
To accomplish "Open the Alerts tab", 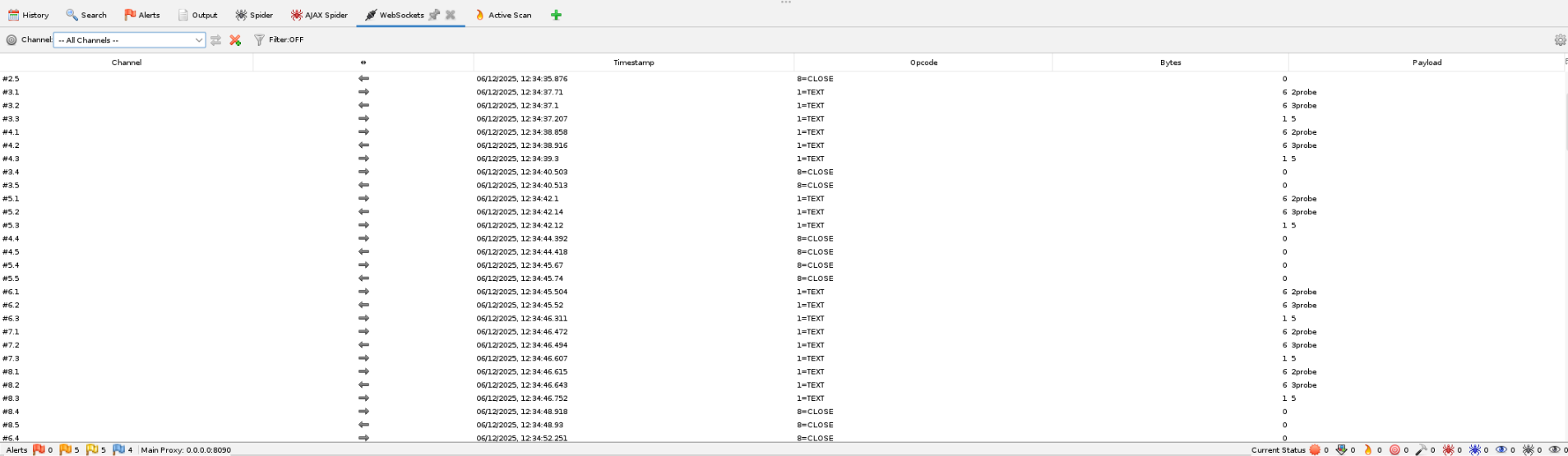I will 142,15.
